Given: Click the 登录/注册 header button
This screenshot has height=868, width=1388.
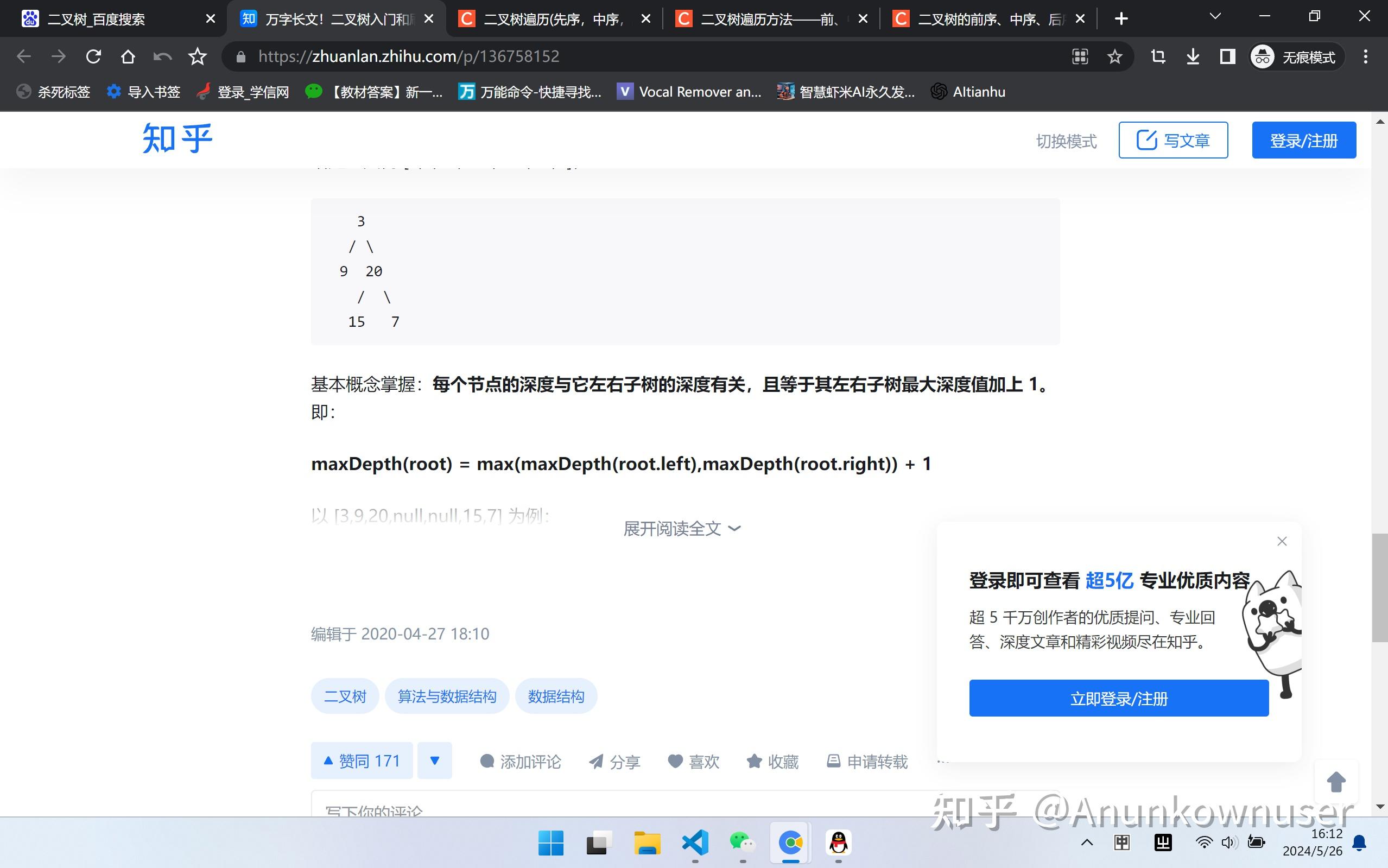Looking at the screenshot, I should coord(1304,140).
